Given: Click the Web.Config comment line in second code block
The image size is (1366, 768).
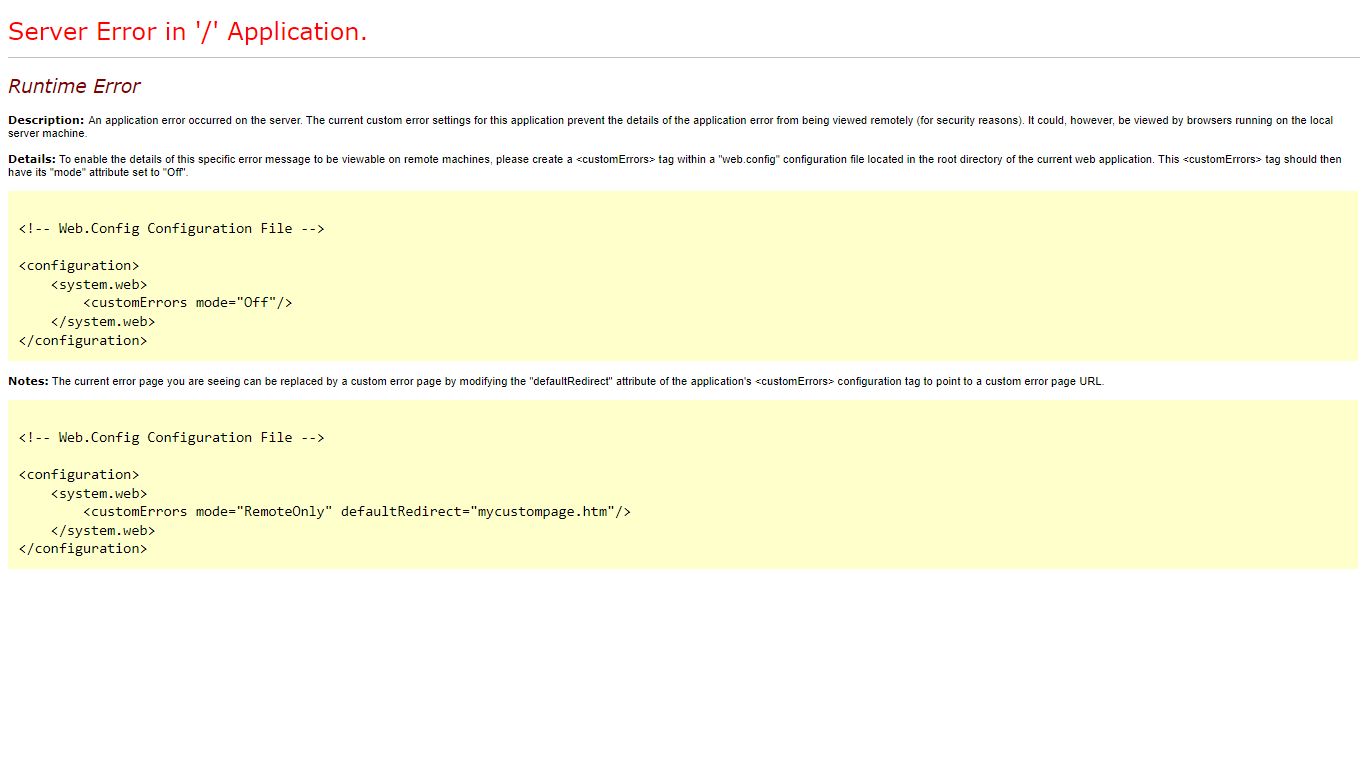Looking at the screenshot, I should pyautogui.click(x=171, y=437).
